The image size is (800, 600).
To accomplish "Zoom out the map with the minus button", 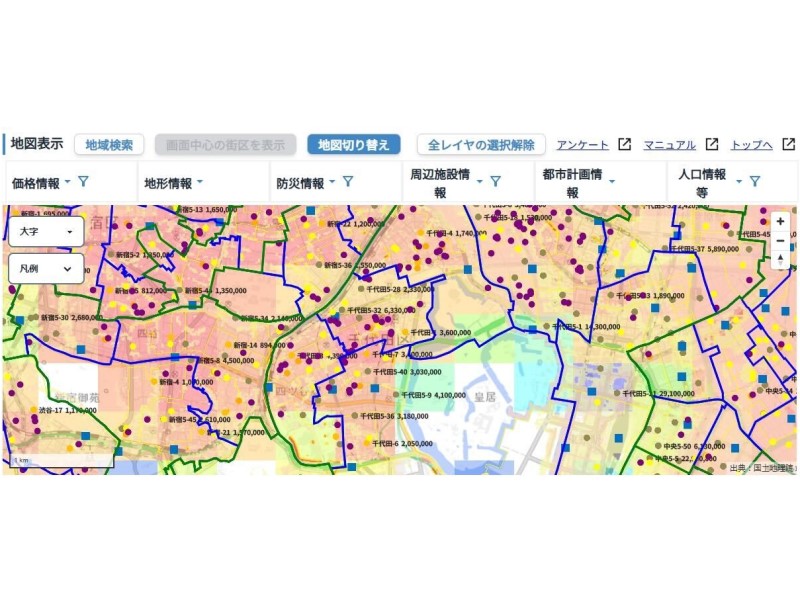I will 780,240.
